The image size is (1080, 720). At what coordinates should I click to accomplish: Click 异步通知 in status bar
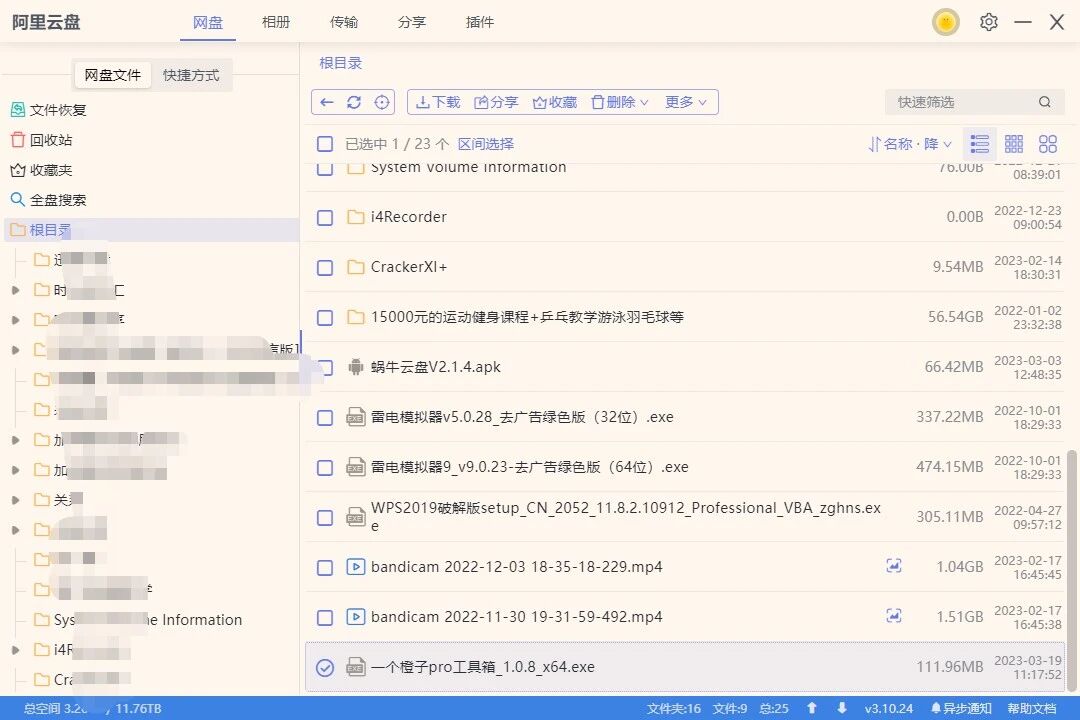(961, 708)
